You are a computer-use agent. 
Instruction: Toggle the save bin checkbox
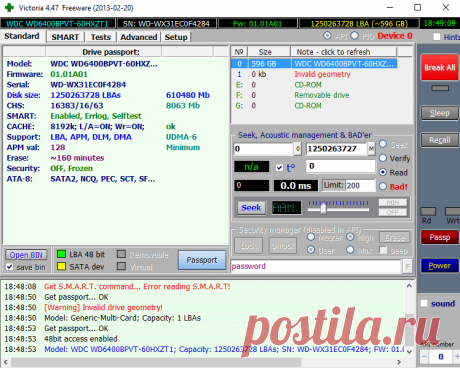tap(10, 267)
